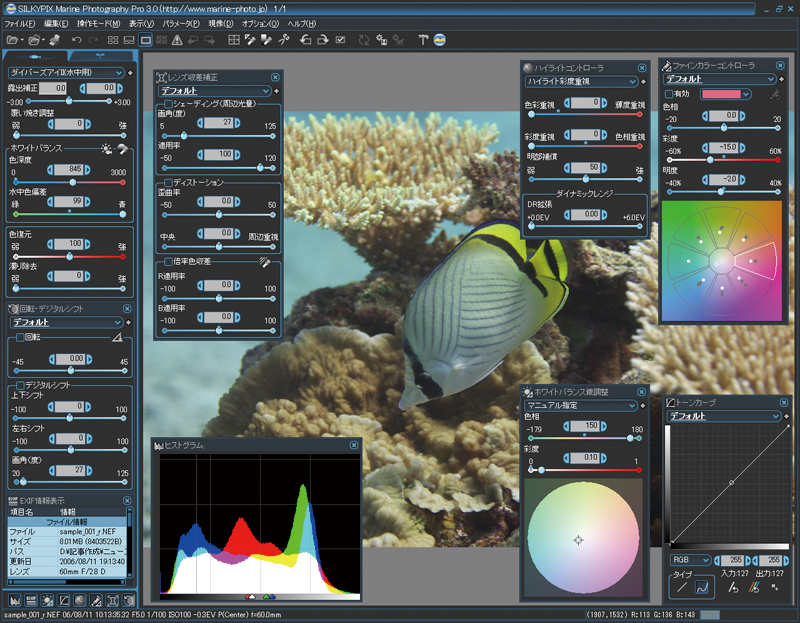800x623 pixels.
Task: Click the histogram icon in the bottom bar
Action: point(15,600)
